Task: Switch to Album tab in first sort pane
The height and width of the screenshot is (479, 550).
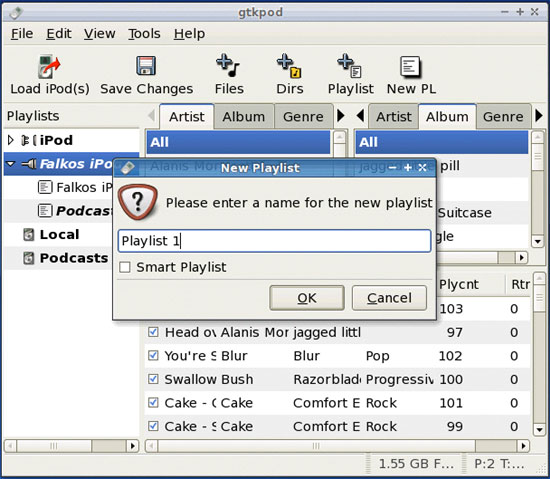Action: click(x=244, y=116)
